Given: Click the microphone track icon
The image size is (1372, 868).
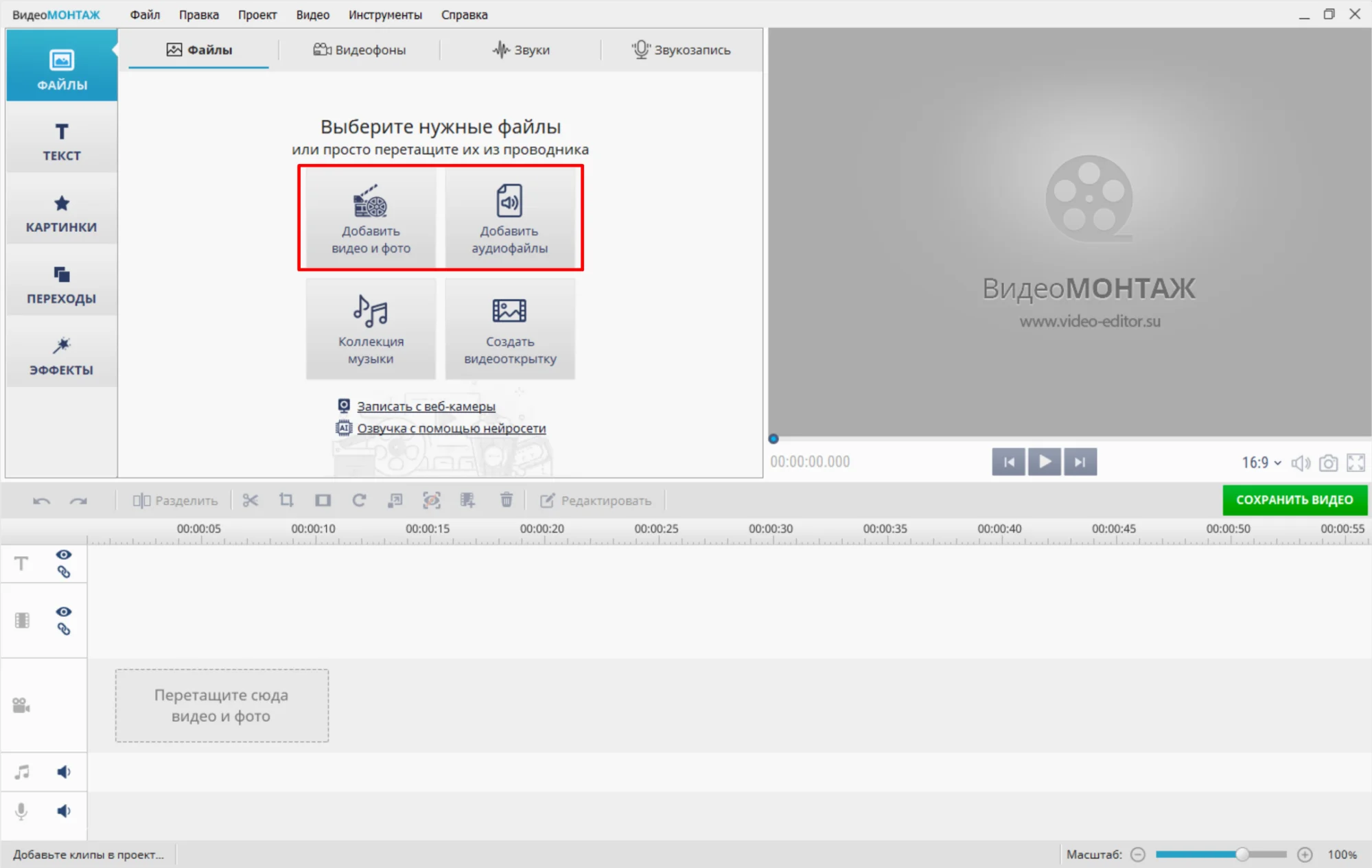Looking at the screenshot, I should [21, 811].
